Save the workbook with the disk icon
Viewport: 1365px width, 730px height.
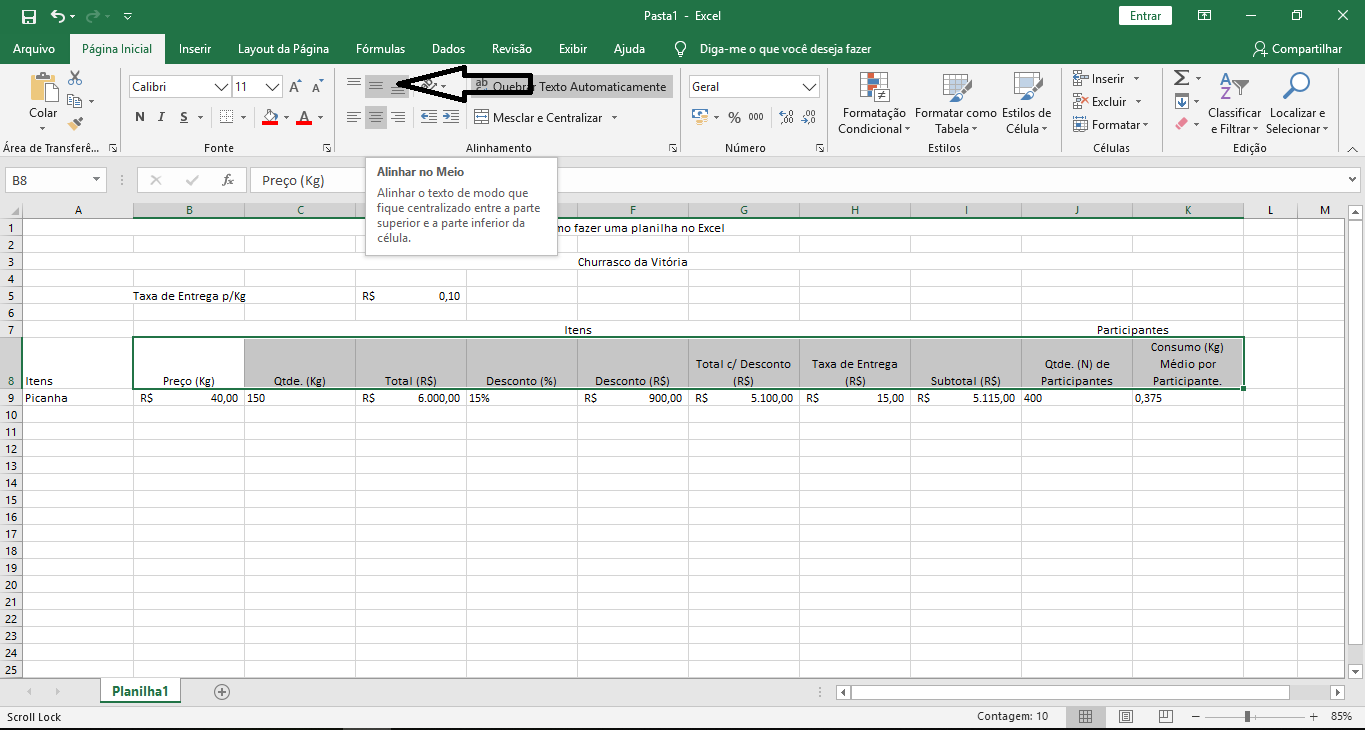[29, 16]
